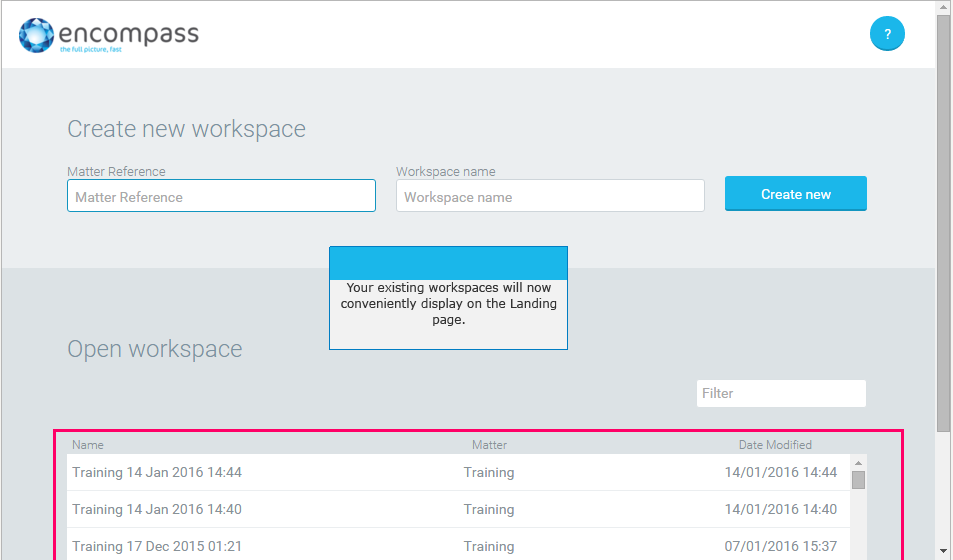Select date cell 14/01/2016 14:44
953x560 pixels.
pyautogui.click(x=780, y=472)
